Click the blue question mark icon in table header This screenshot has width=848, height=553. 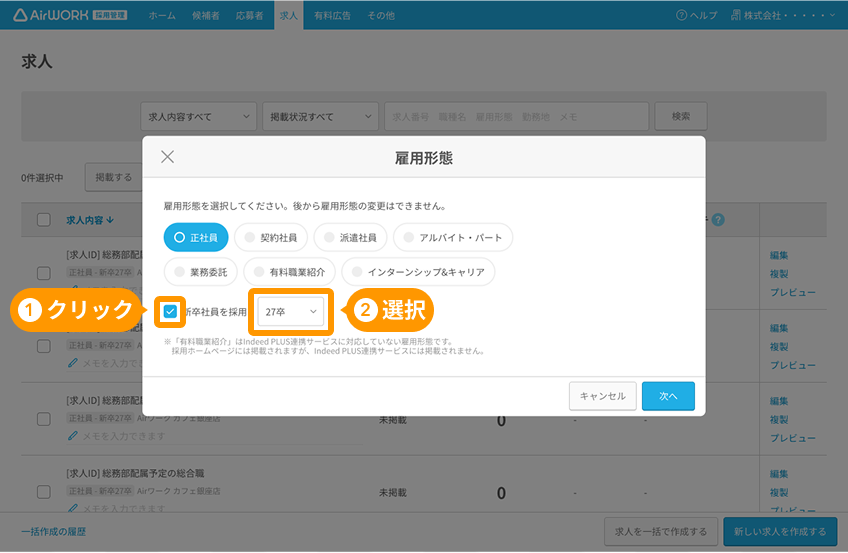coord(718,220)
